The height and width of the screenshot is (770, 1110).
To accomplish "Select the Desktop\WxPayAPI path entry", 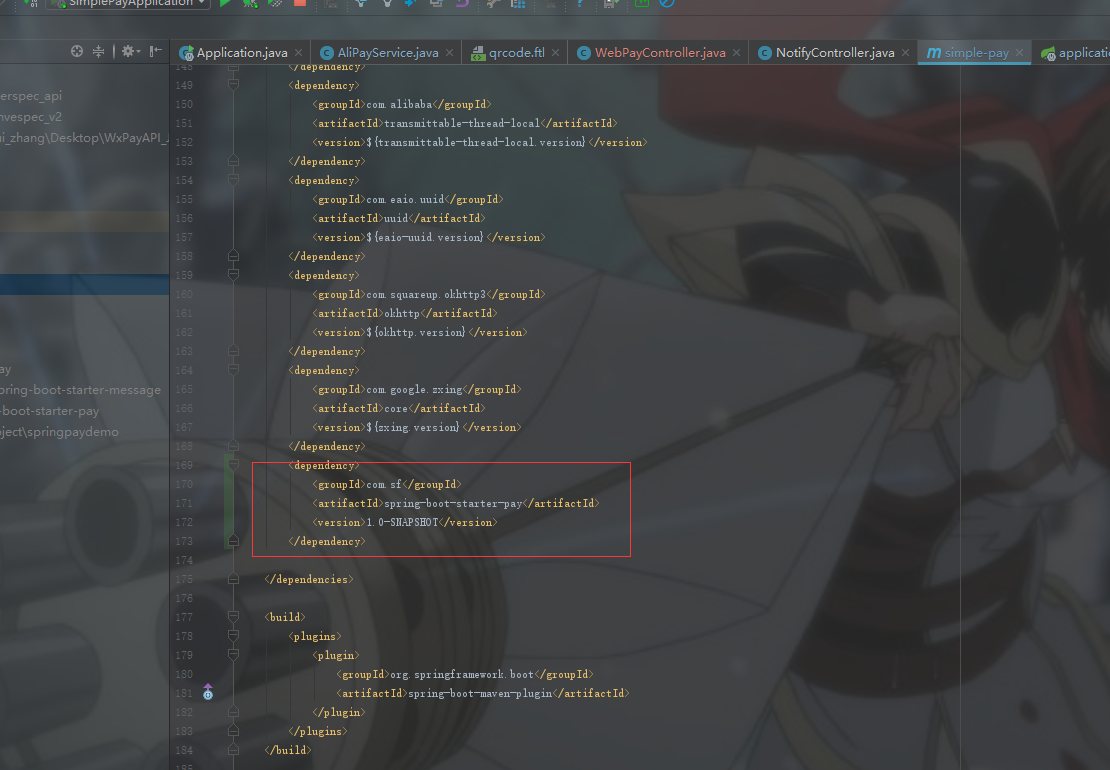I will tap(84, 137).
